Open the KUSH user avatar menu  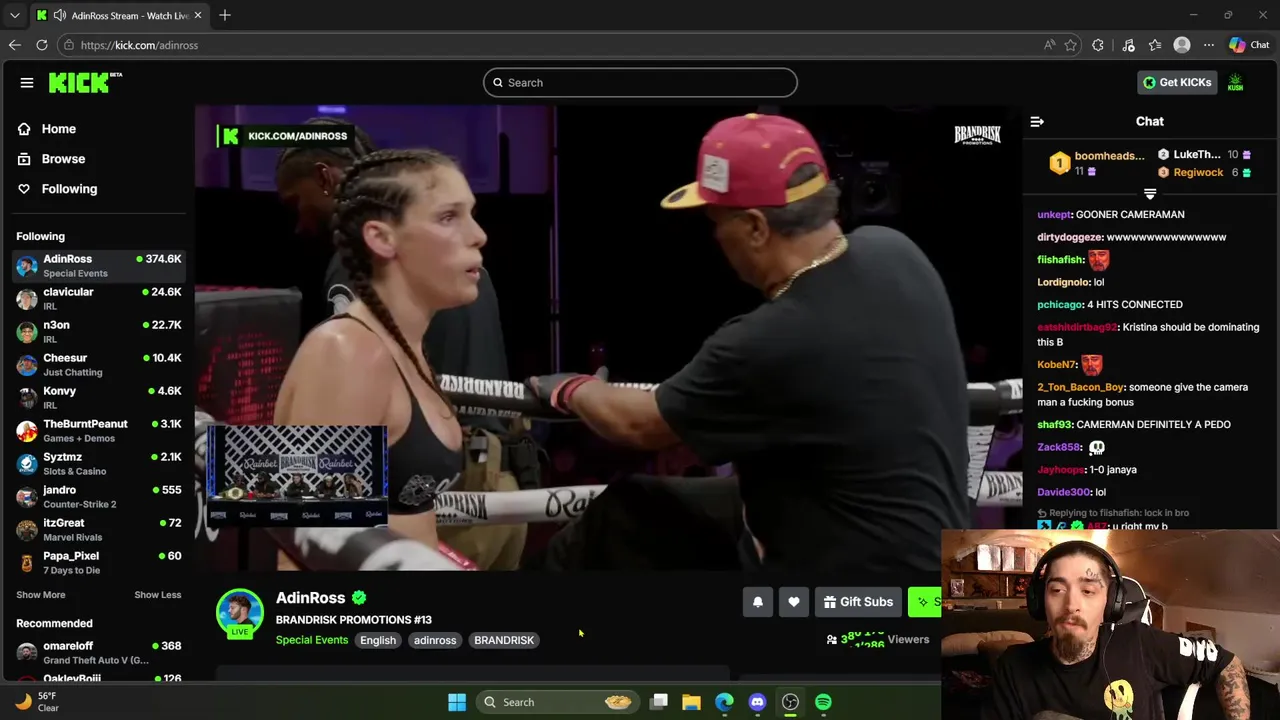pyautogui.click(x=1236, y=83)
